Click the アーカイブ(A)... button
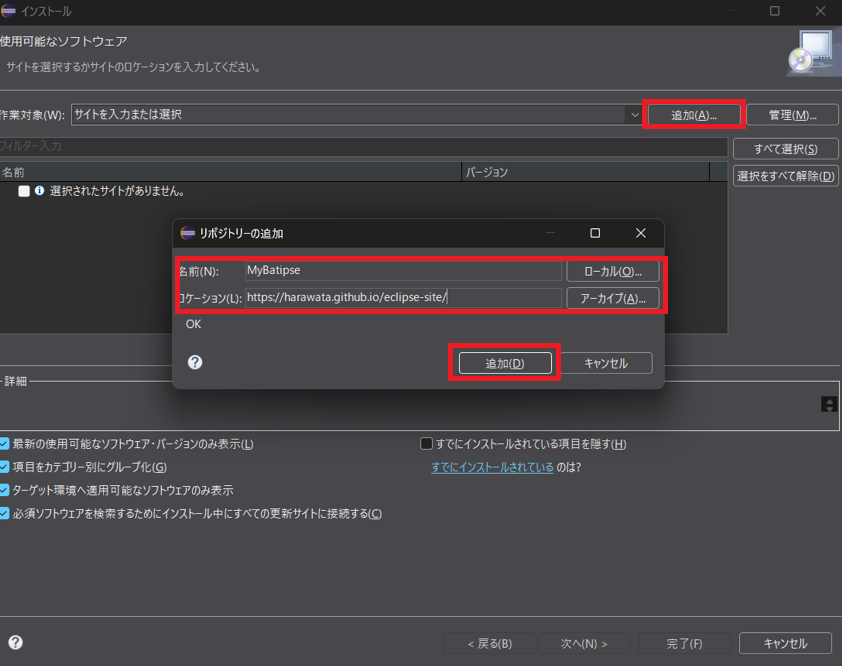Screen dimensions: 842x666 coord(613,298)
